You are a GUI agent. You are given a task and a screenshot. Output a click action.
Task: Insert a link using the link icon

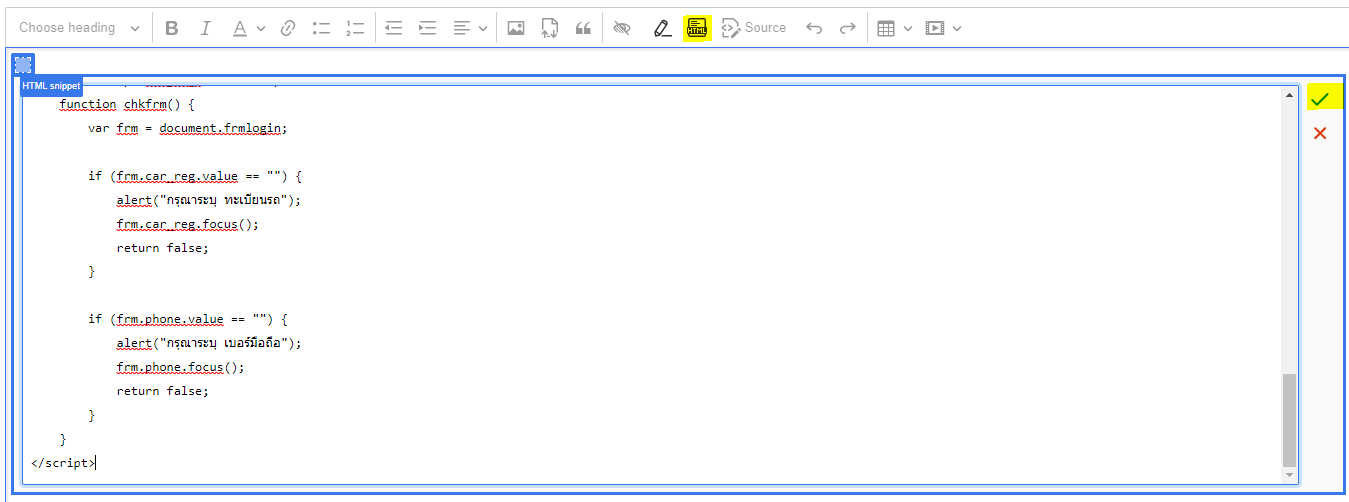click(288, 28)
